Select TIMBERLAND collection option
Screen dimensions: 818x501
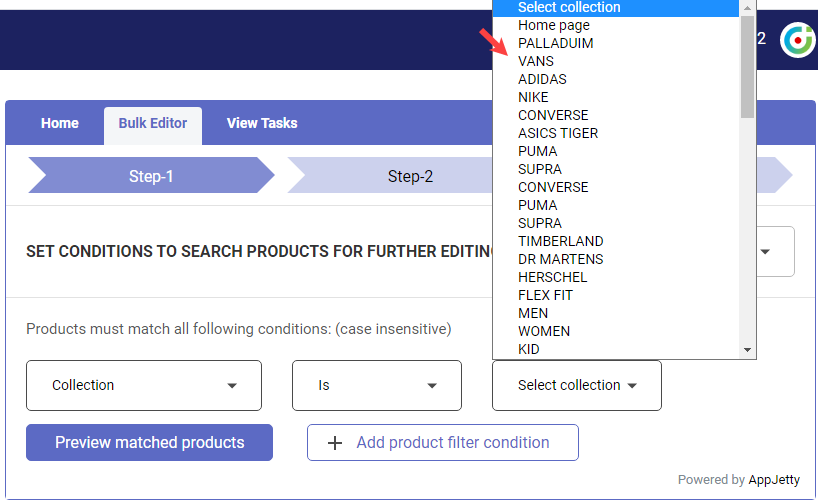[616, 241]
